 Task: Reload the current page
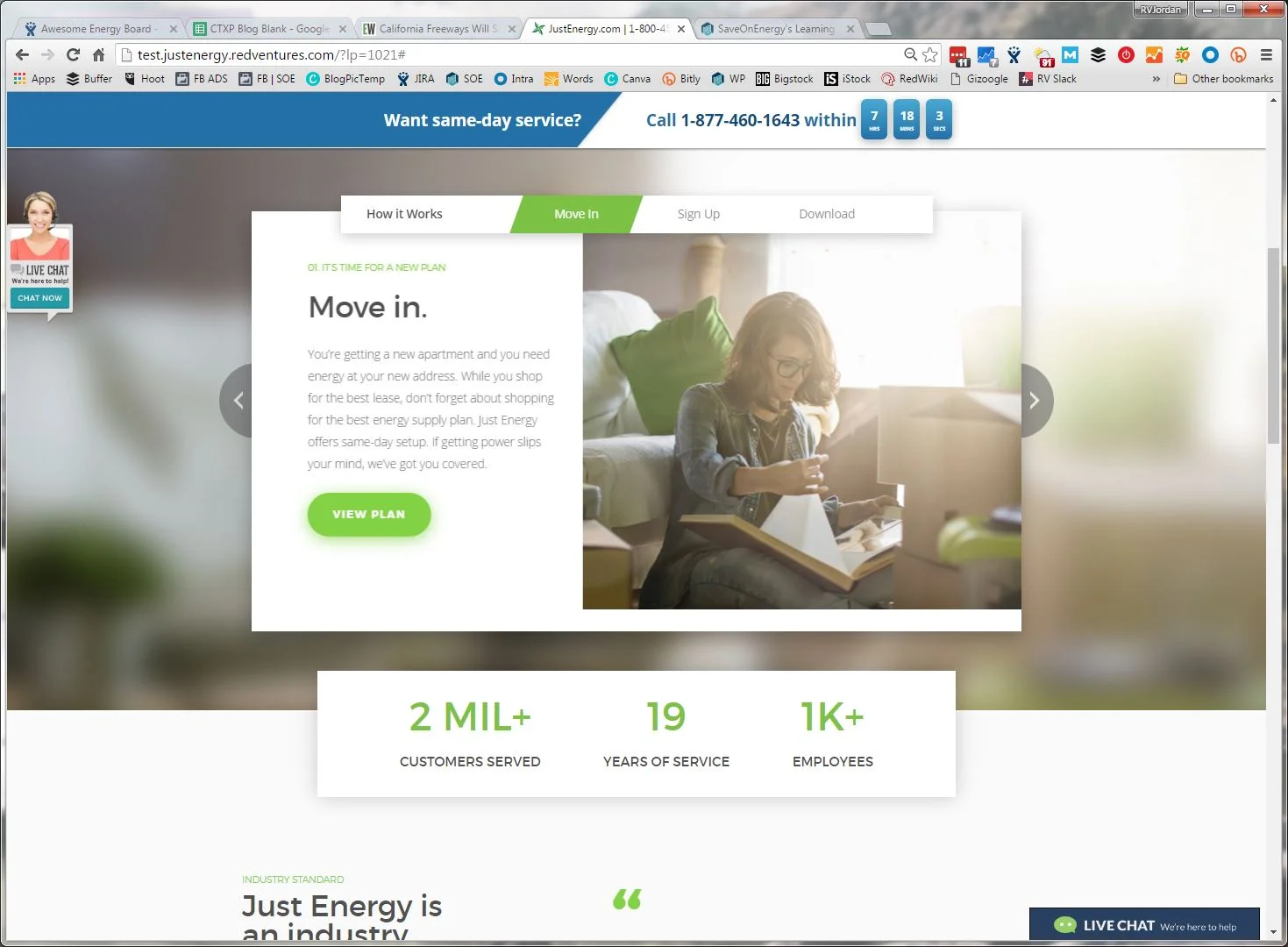(74, 54)
